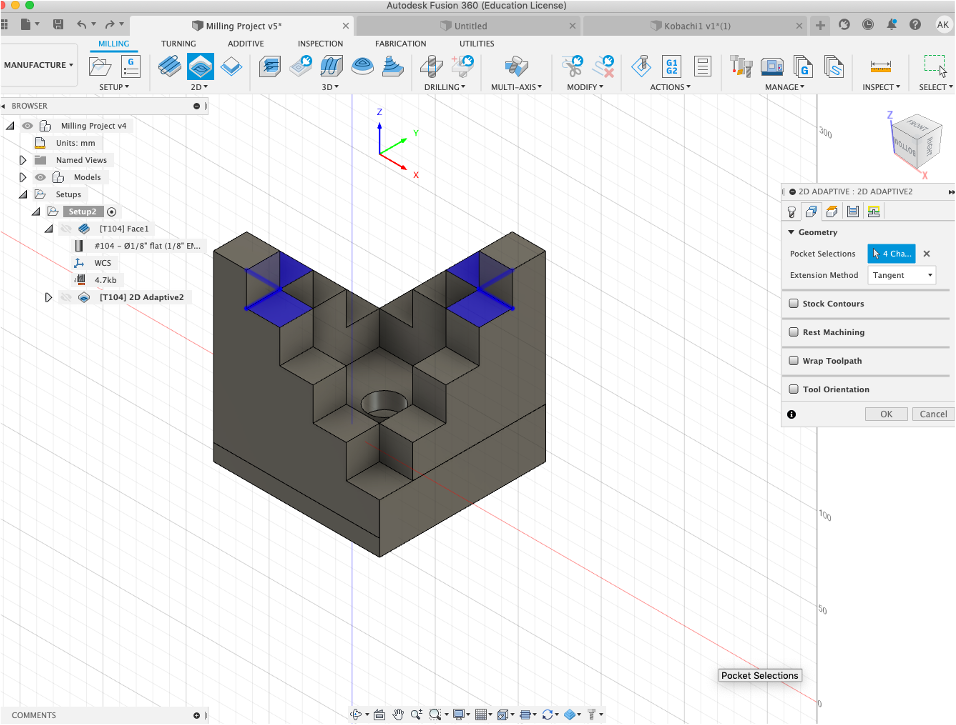Image resolution: width=956 pixels, height=725 pixels.
Task: Collapse the Setups tree node
Action: tap(23, 195)
